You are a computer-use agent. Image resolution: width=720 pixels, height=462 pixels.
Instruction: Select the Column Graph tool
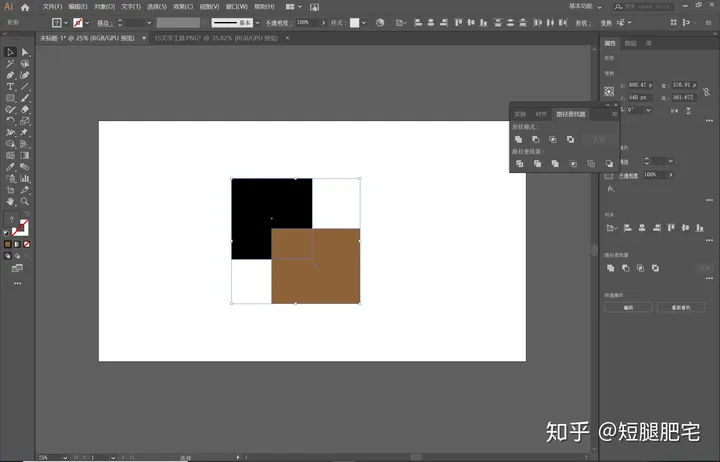[25, 179]
